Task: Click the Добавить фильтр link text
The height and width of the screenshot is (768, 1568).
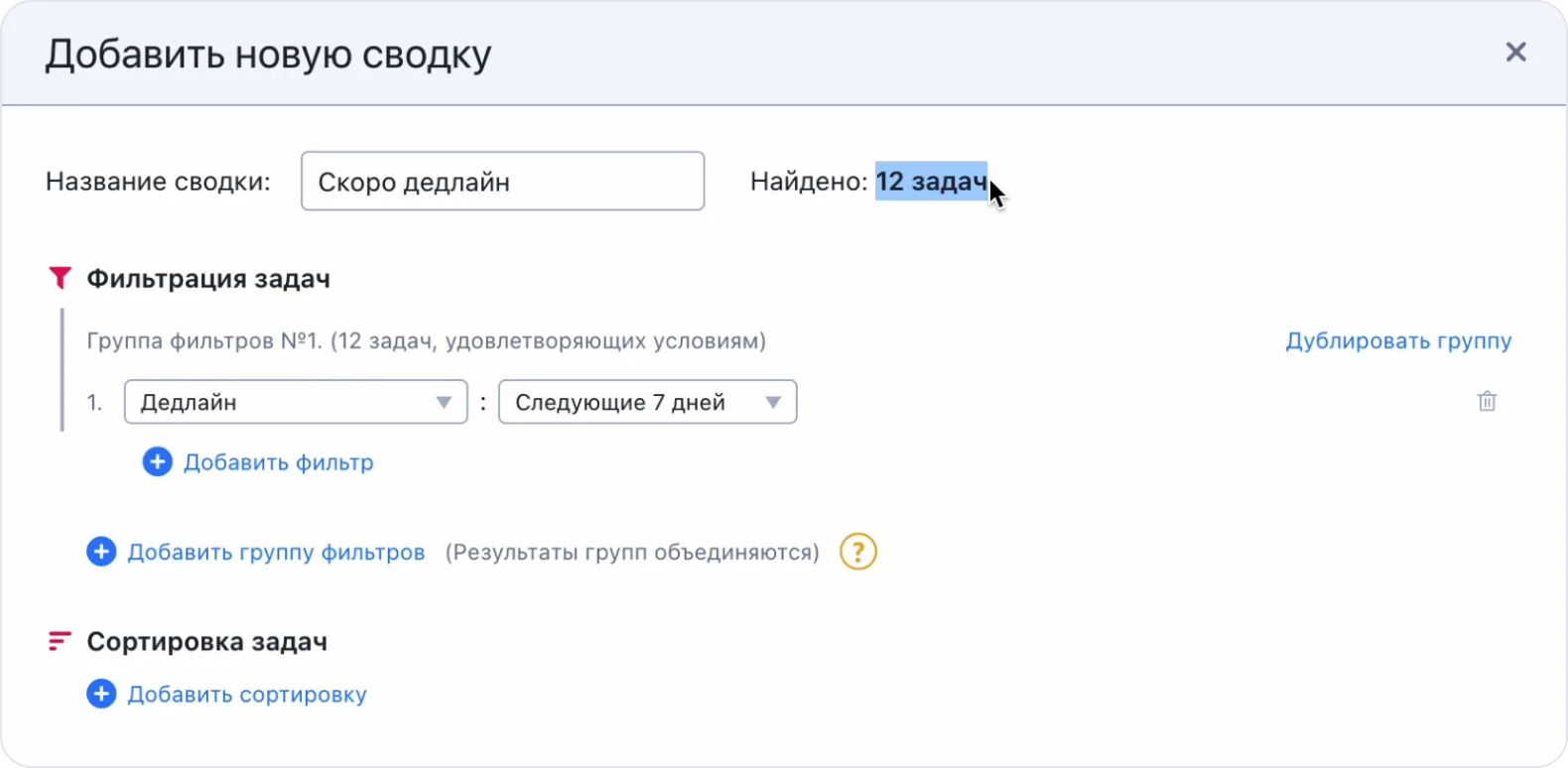Action: point(279,462)
